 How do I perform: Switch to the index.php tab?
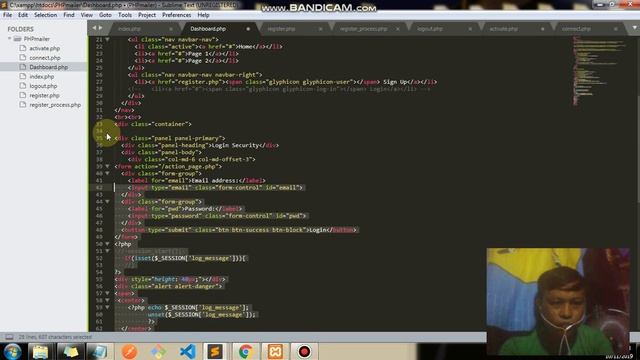[129, 29]
